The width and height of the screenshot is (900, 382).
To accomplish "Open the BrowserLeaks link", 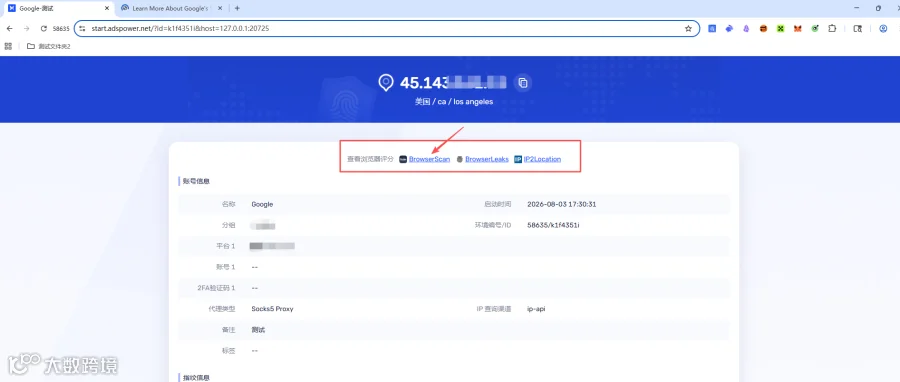I will (487, 159).
